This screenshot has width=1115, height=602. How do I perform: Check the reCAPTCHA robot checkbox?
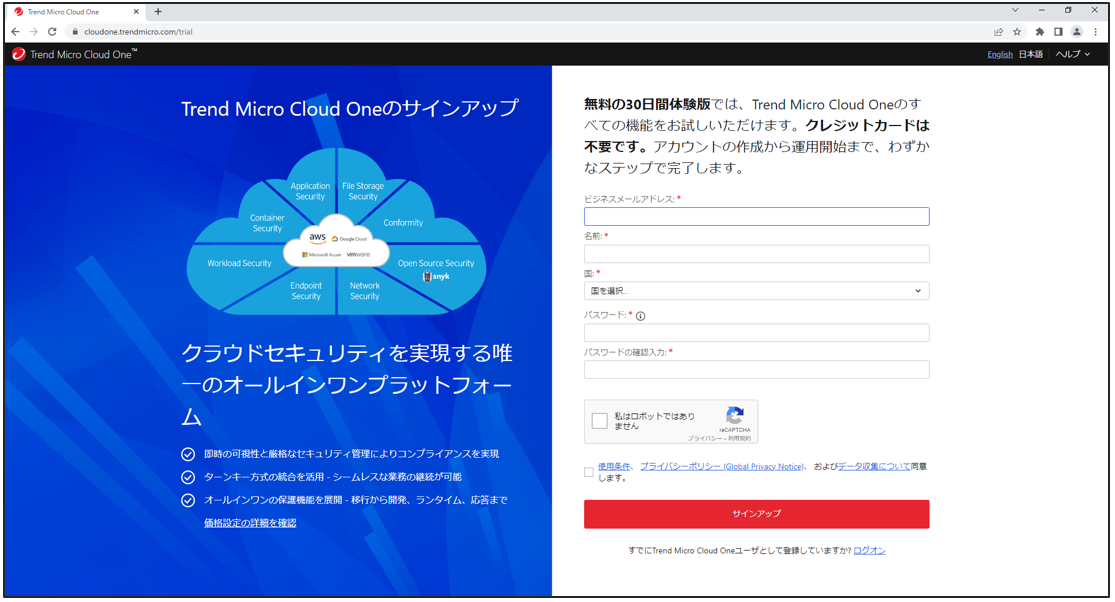[599, 421]
